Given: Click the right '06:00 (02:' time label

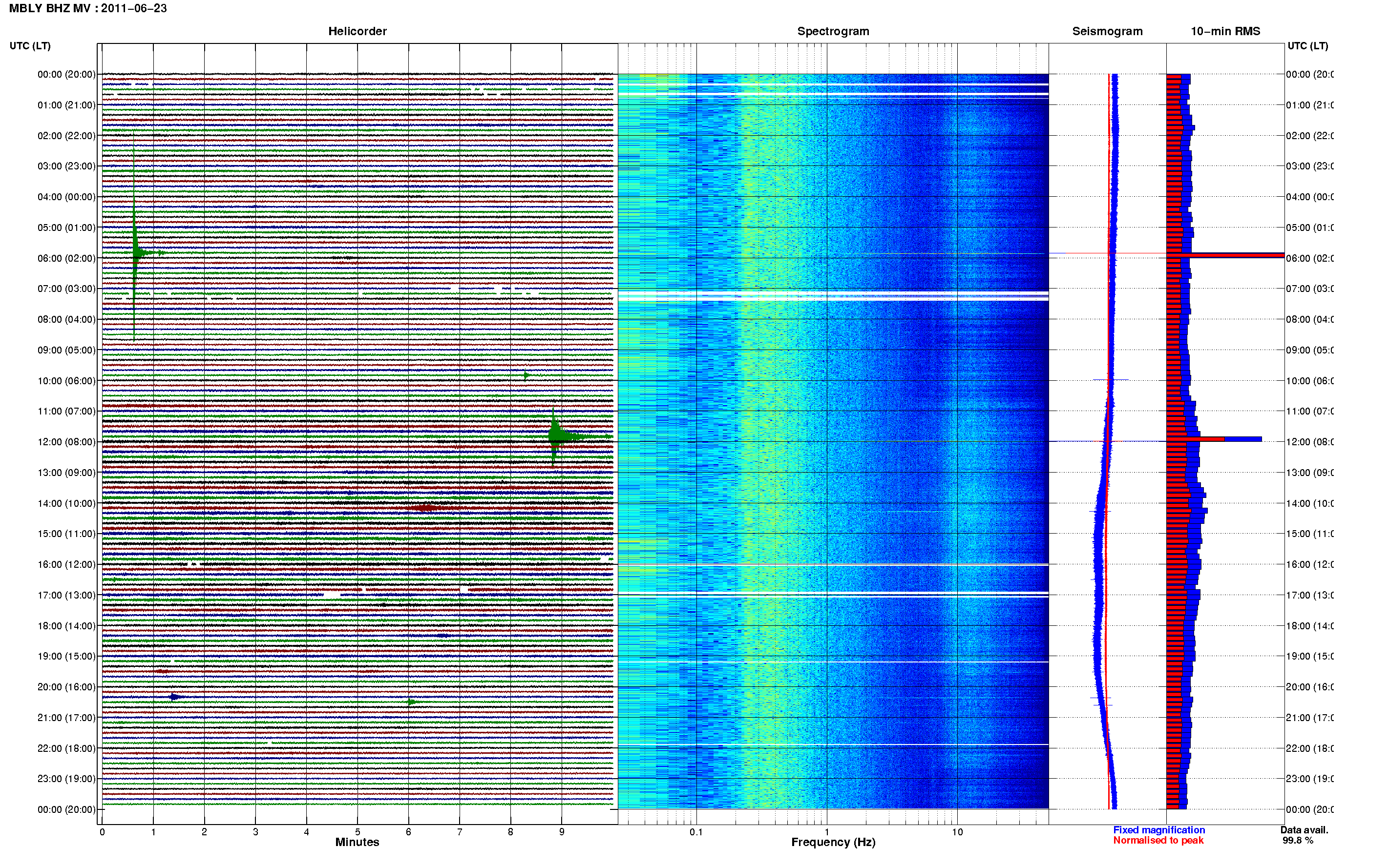Looking at the screenshot, I should [x=1310, y=258].
